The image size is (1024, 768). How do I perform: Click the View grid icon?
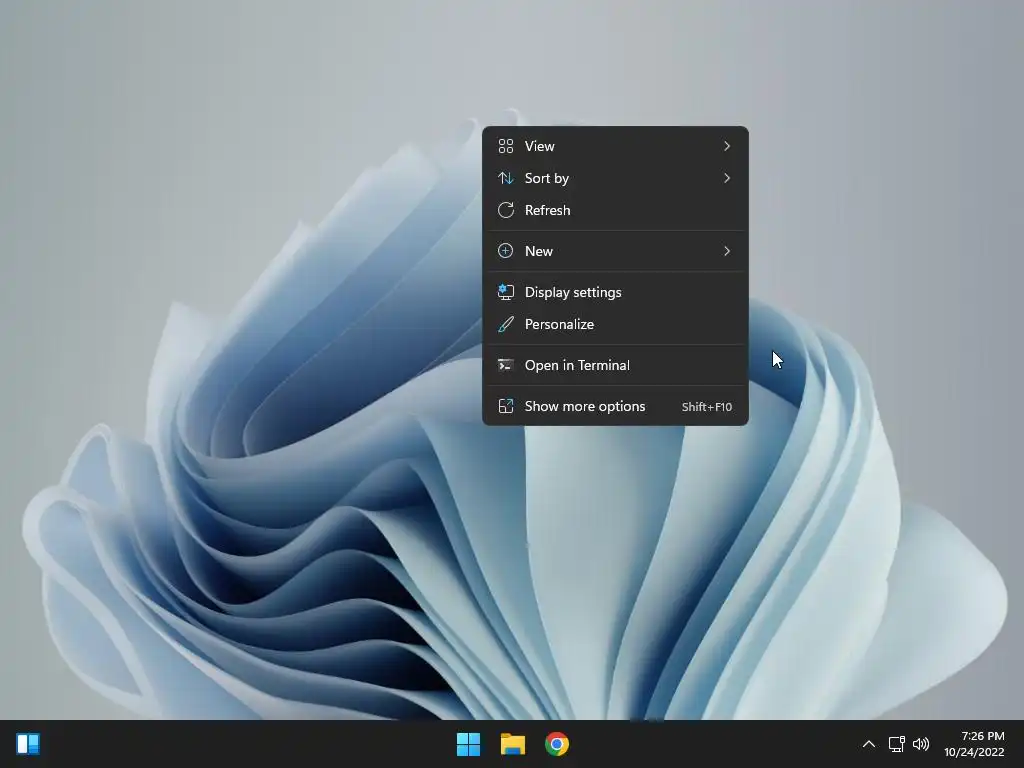(505, 146)
